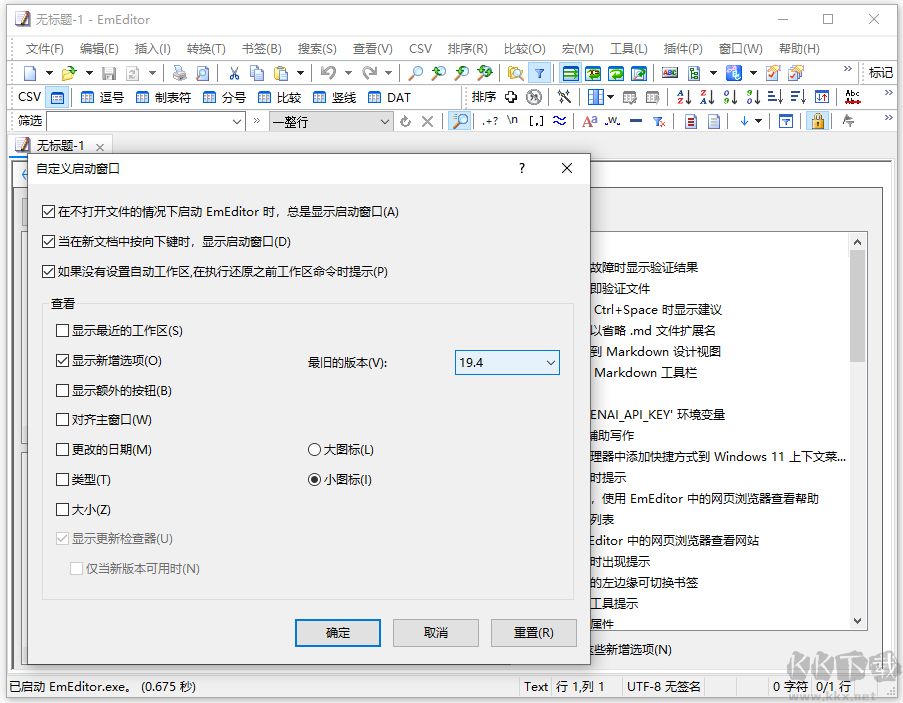Click the Open file folder icon

(69, 73)
